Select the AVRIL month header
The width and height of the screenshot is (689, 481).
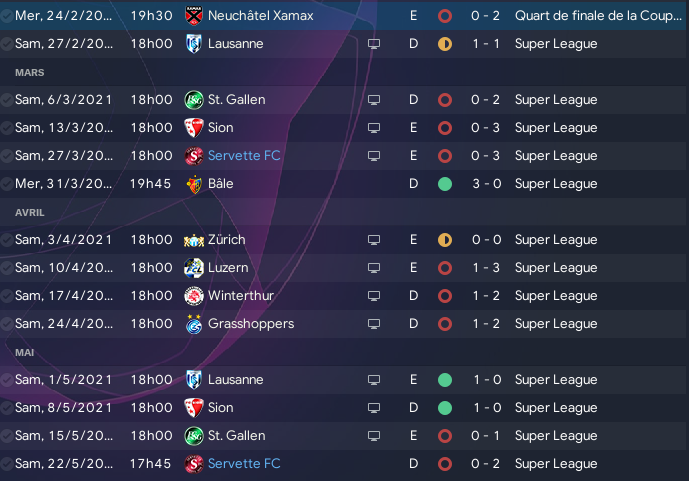tap(29, 213)
